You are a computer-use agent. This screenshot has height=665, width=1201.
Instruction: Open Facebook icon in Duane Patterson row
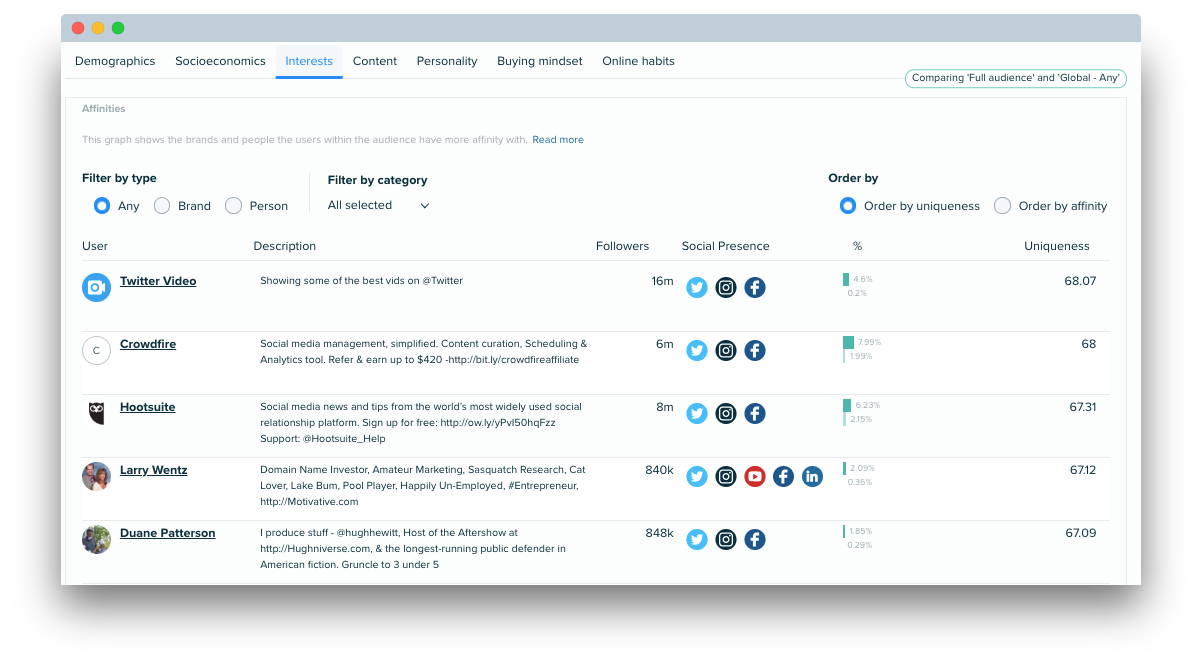pyautogui.click(x=755, y=540)
